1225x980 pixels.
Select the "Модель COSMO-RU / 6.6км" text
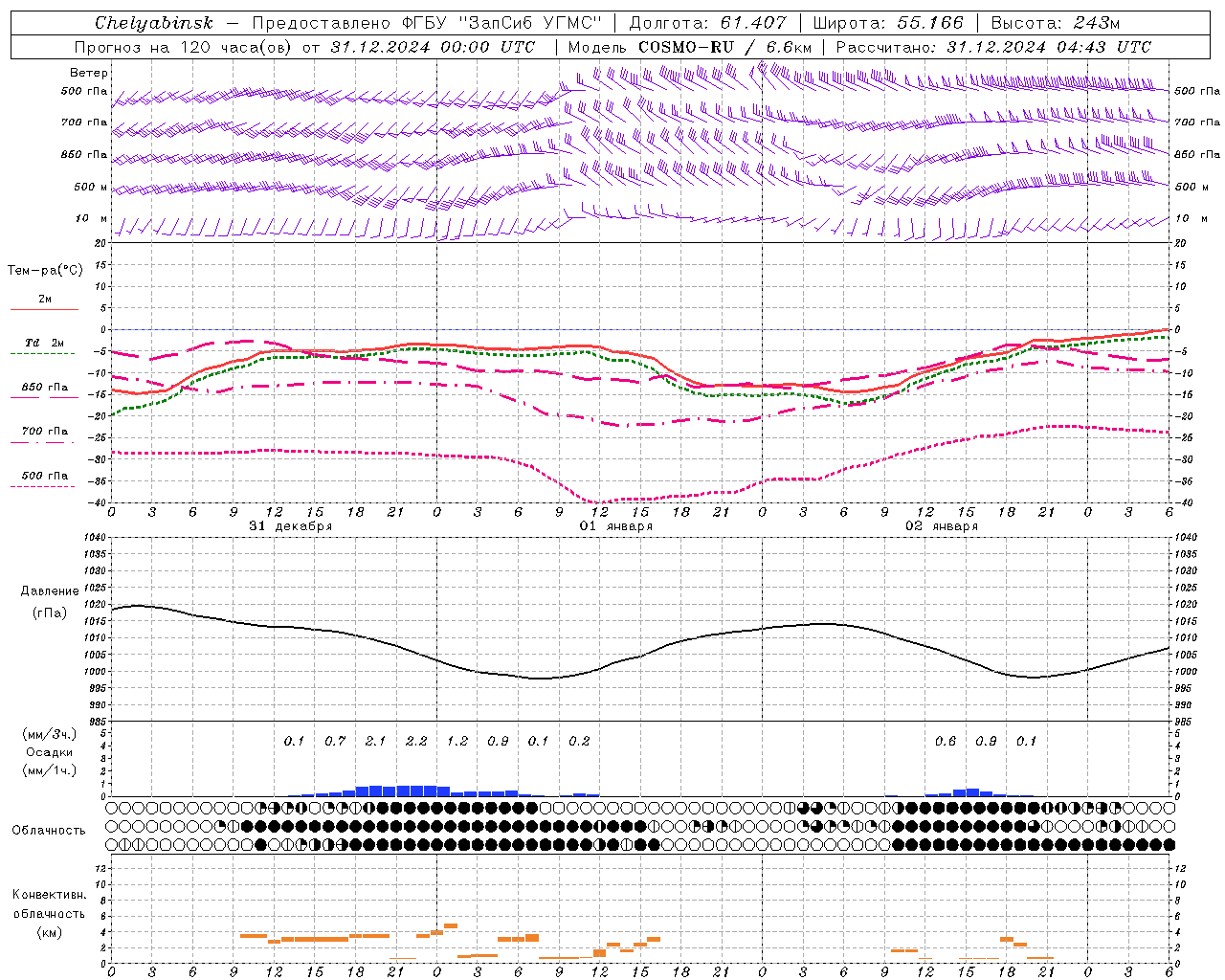690,47
